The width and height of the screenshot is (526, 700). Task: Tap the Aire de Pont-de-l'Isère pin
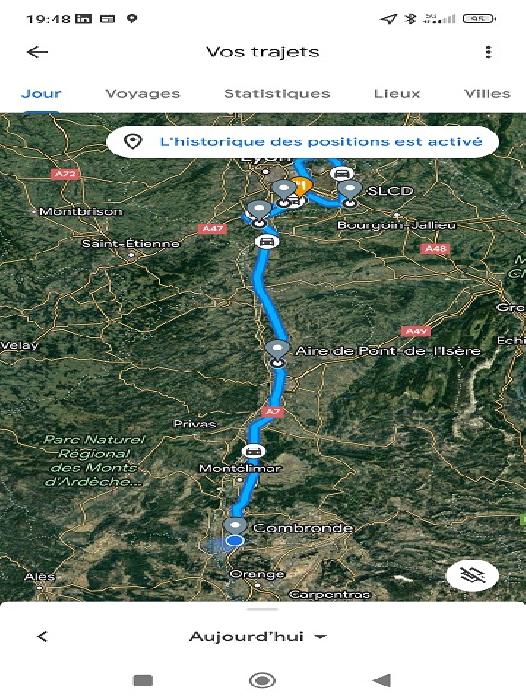tap(277, 350)
